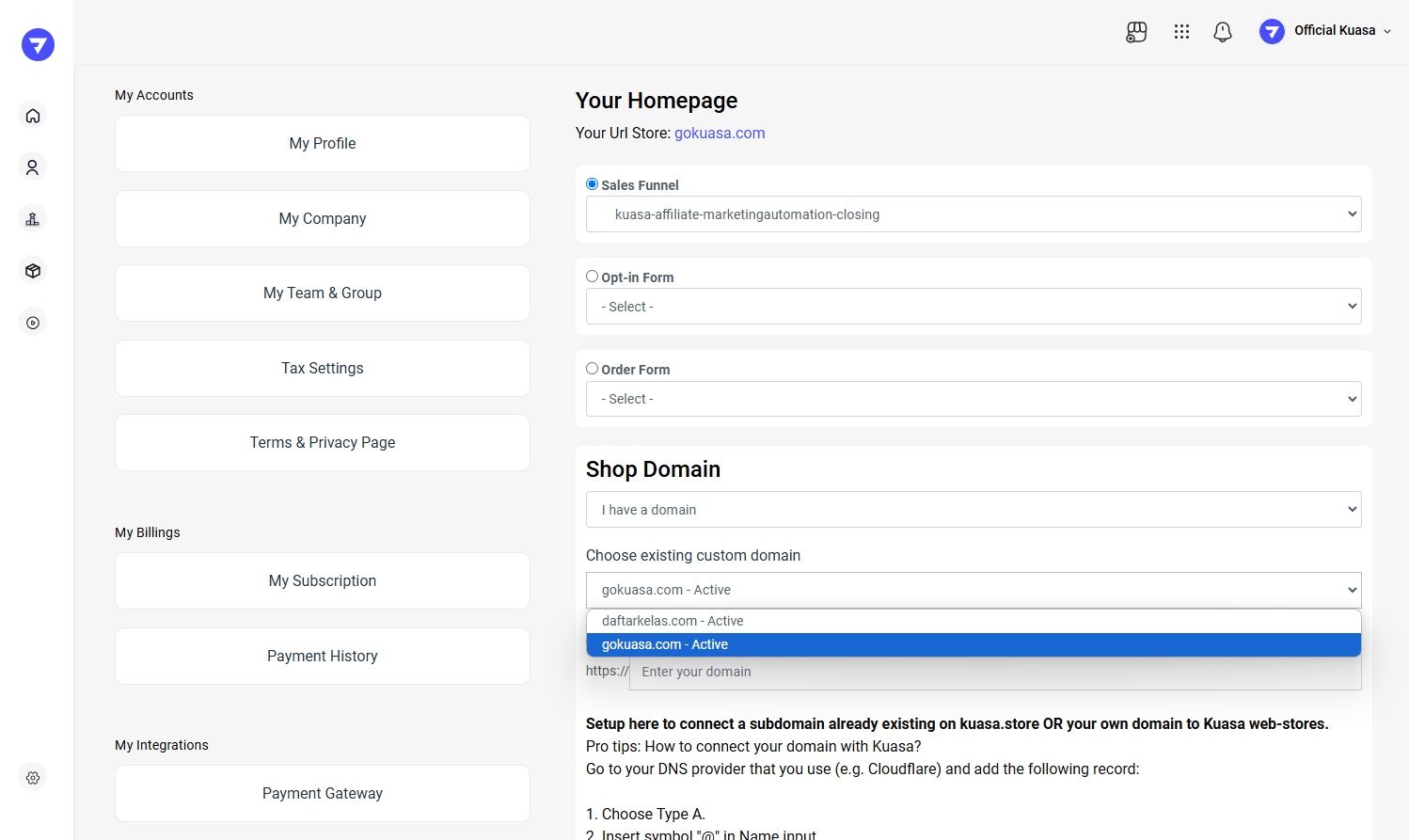
Task: Expand Official Kuasa account menu
Action: 1326,31
